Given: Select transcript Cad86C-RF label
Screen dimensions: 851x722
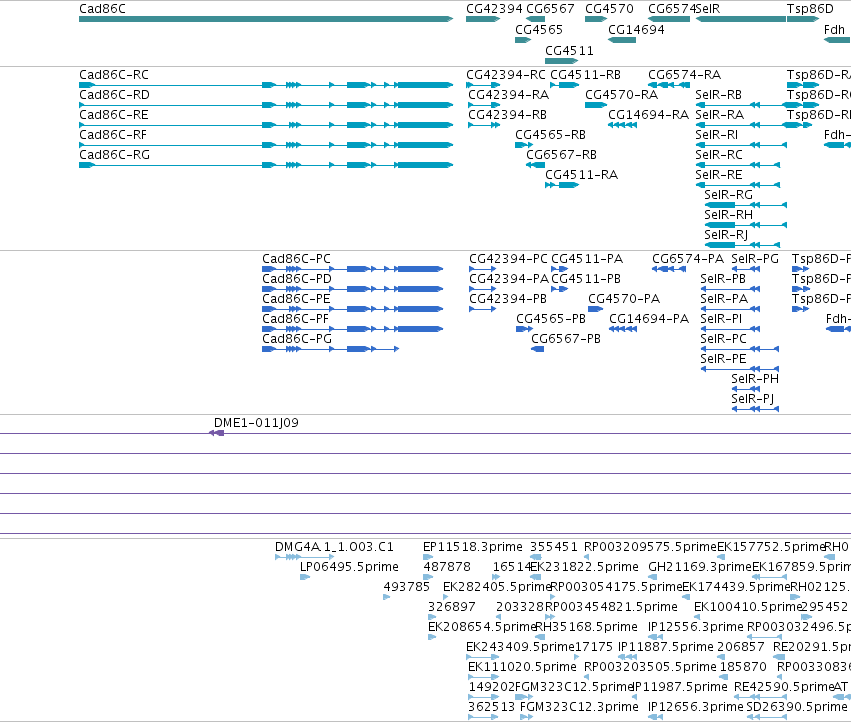Looking at the screenshot, I should point(113,135).
